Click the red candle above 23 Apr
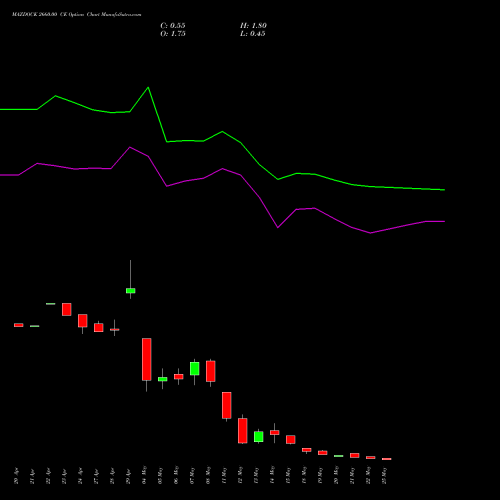500x500 pixels. click(67, 309)
